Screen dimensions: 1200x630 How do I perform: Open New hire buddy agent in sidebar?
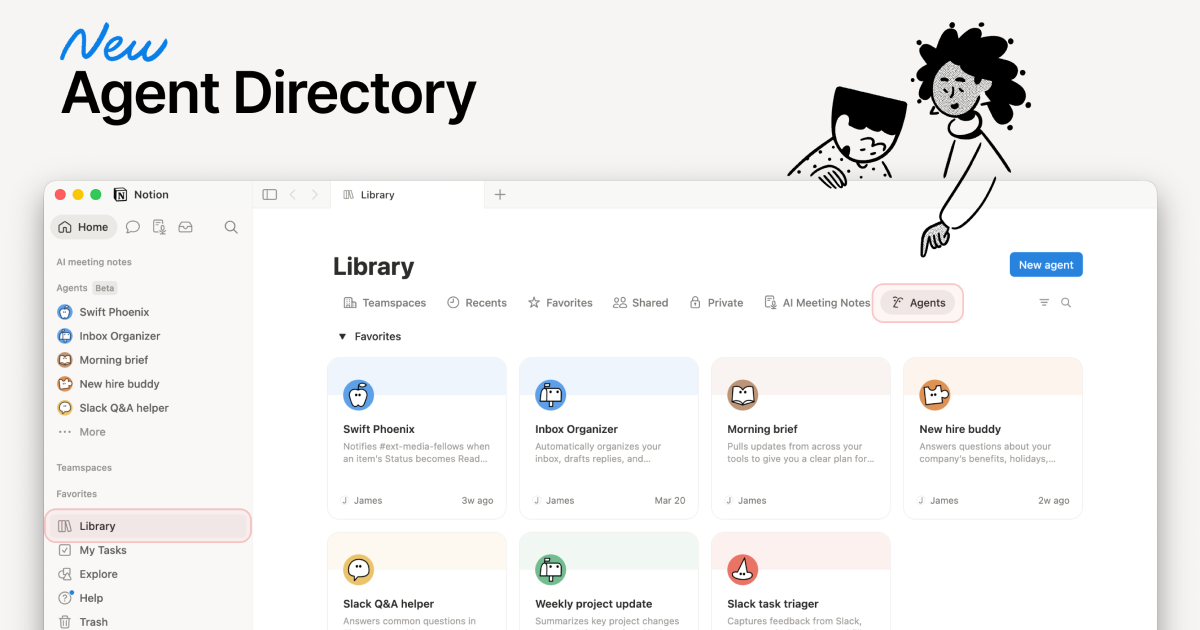119,384
